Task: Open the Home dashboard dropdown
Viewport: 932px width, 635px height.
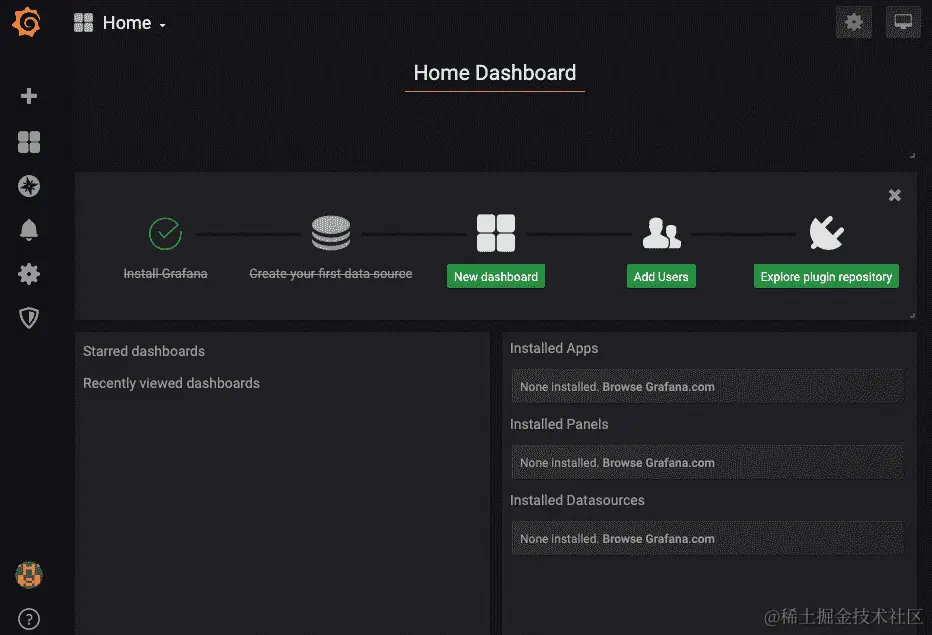Action: [163, 24]
